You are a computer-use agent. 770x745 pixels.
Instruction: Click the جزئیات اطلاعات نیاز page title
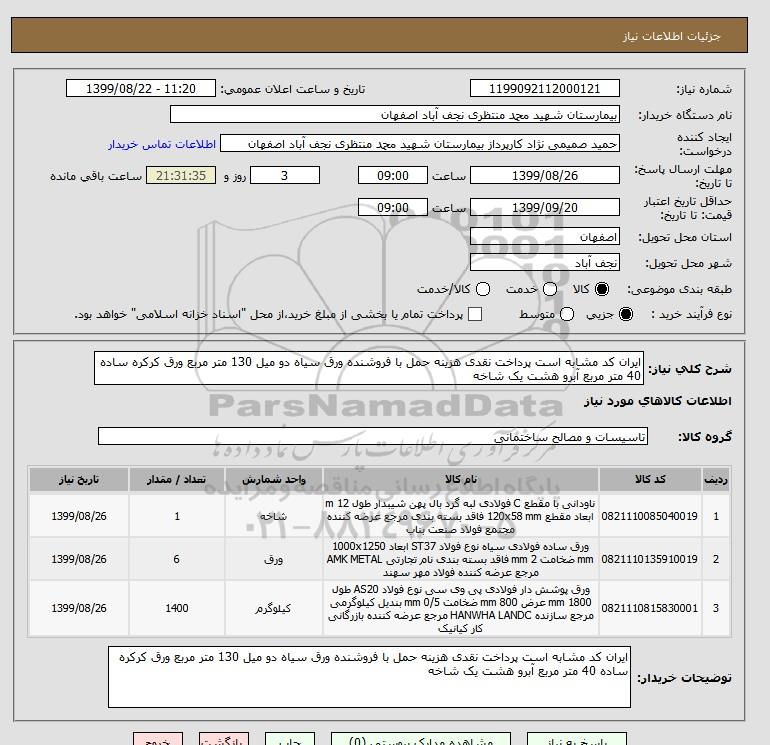pos(672,36)
